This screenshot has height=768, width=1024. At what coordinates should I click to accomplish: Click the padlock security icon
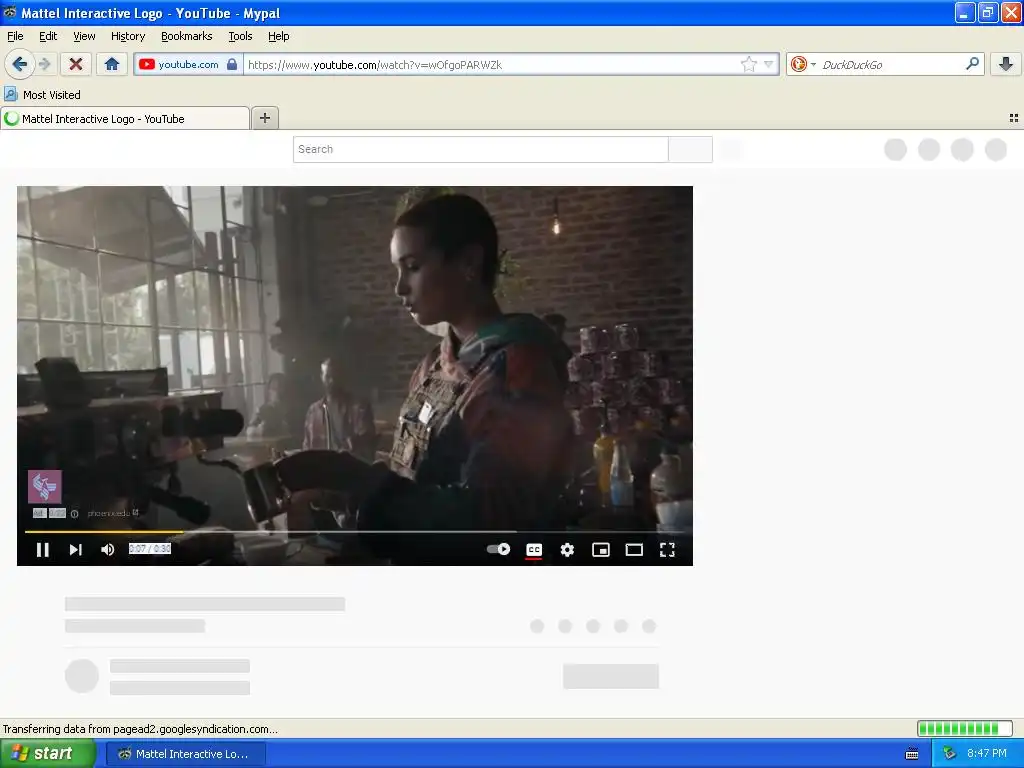pyautogui.click(x=232, y=64)
